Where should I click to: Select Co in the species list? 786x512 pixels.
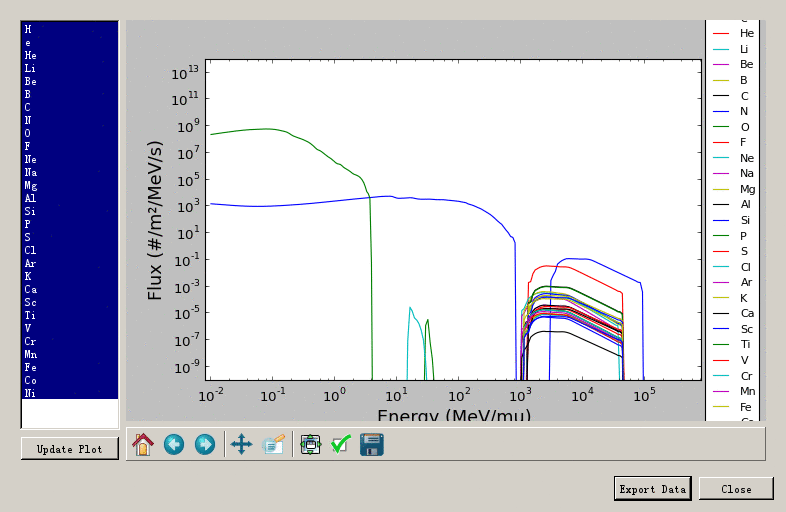(x=70, y=381)
